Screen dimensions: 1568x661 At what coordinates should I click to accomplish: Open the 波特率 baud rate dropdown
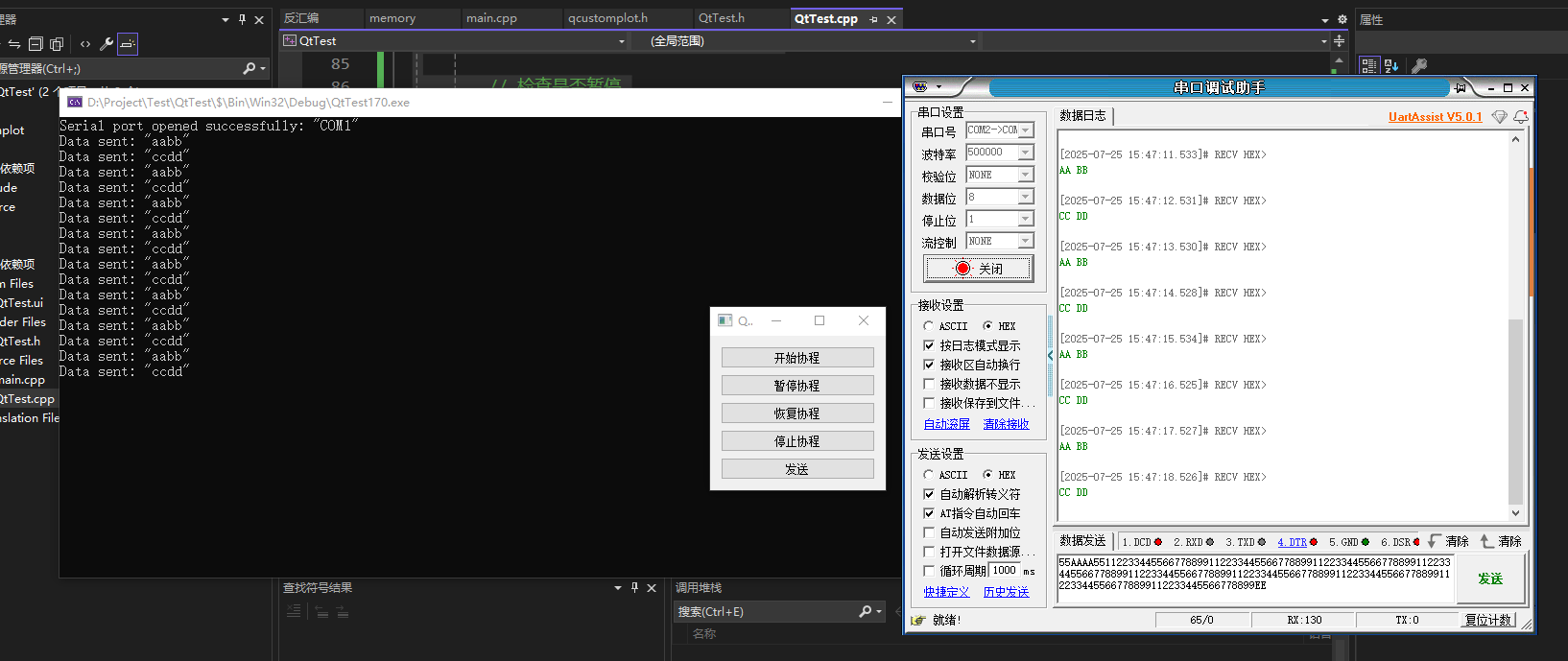coord(1026,153)
